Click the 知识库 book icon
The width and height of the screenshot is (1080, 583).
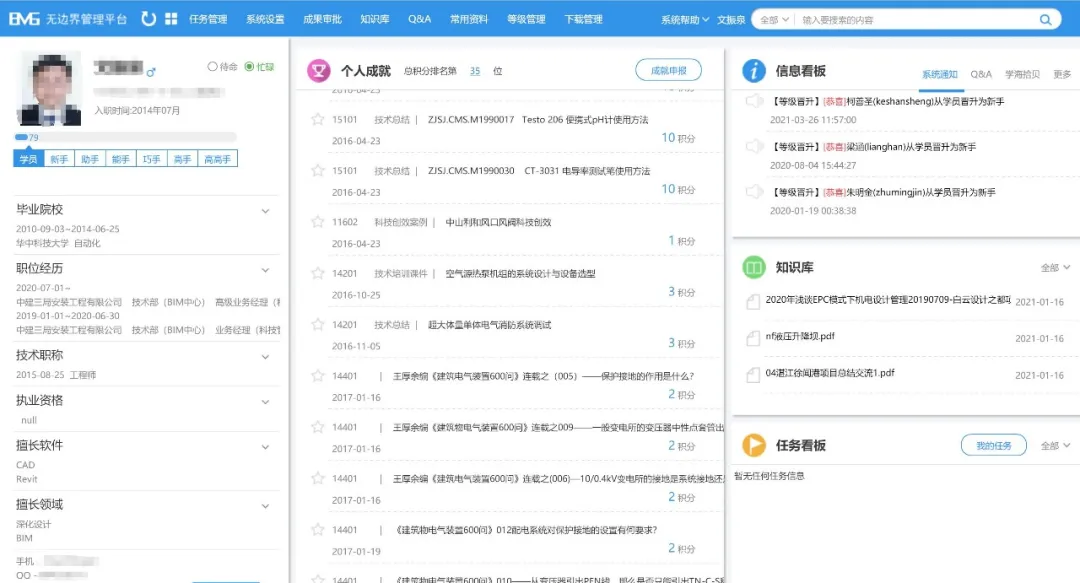[754, 267]
